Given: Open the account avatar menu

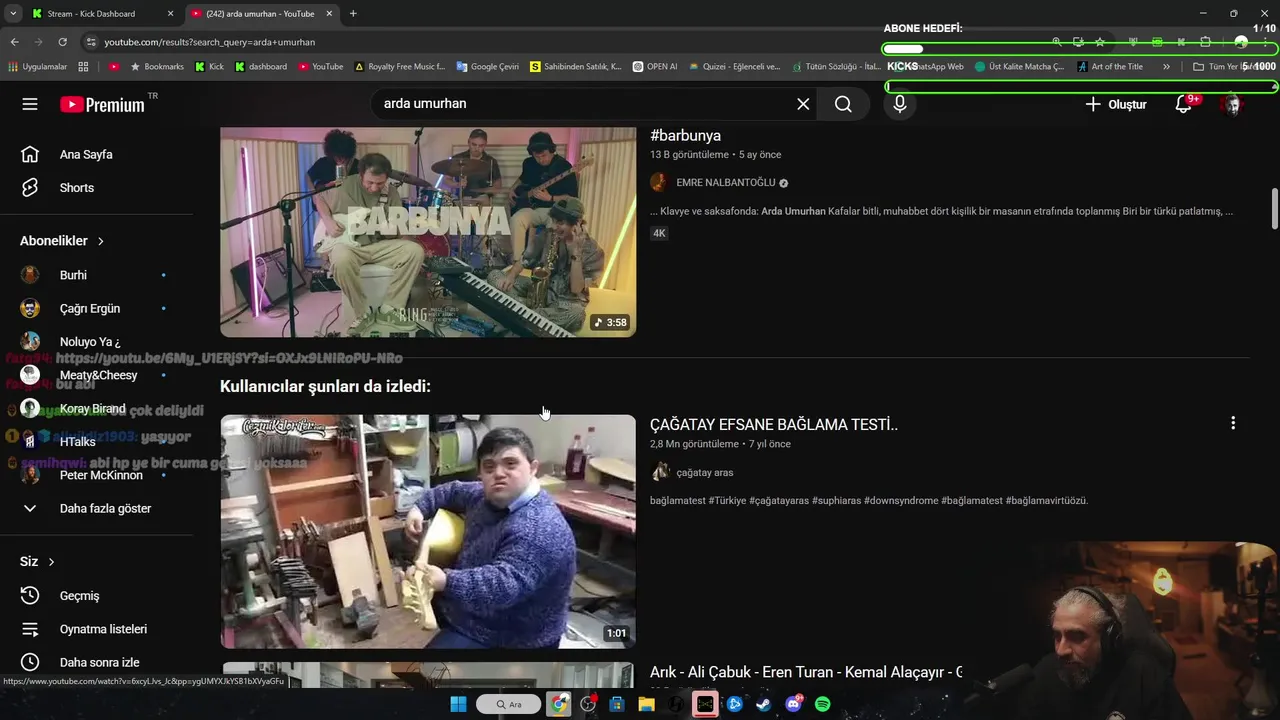Looking at the screenshot, I should tap(1232, 104).
